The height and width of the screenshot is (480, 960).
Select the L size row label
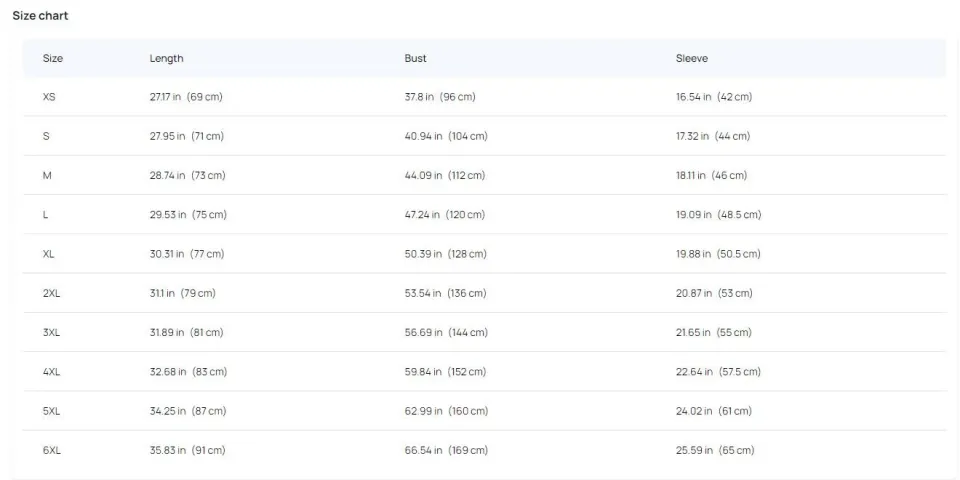46,215
